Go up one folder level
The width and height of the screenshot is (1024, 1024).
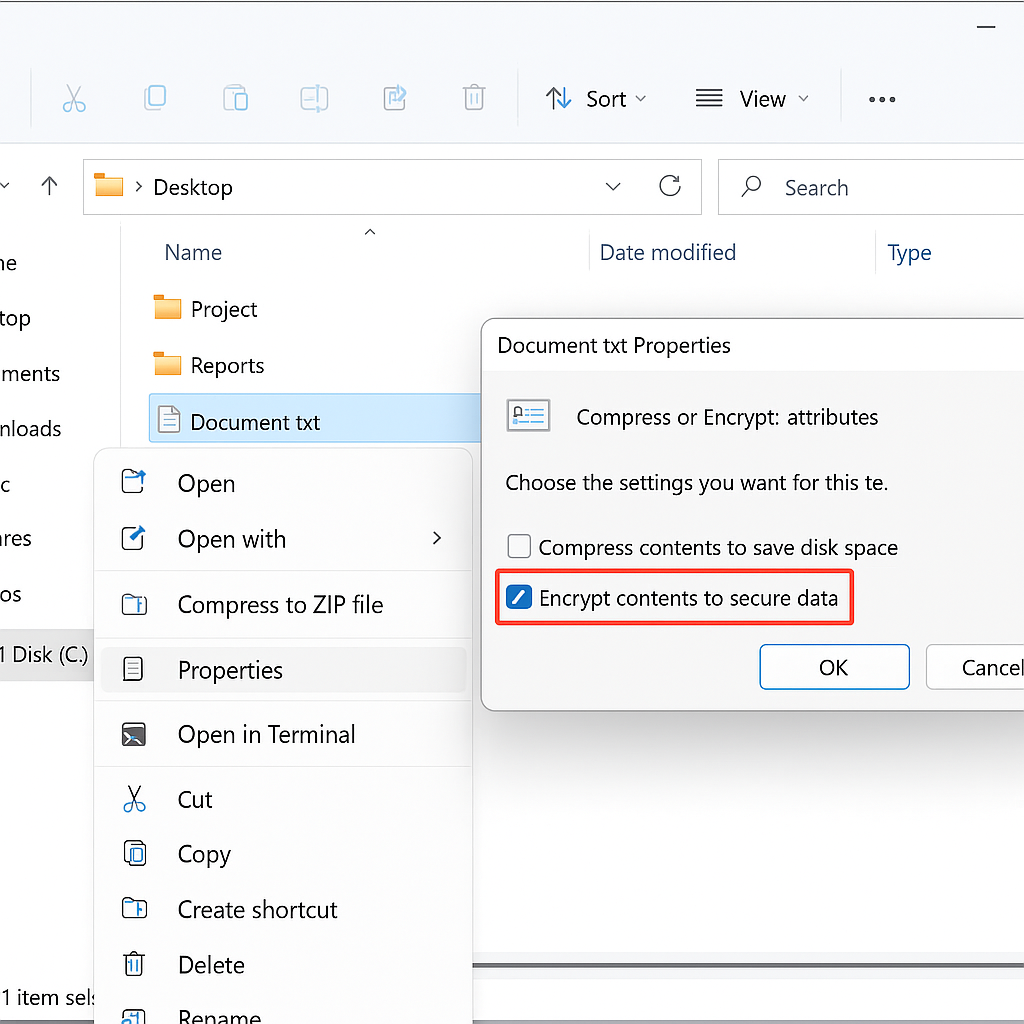click(x=49, y=186)
